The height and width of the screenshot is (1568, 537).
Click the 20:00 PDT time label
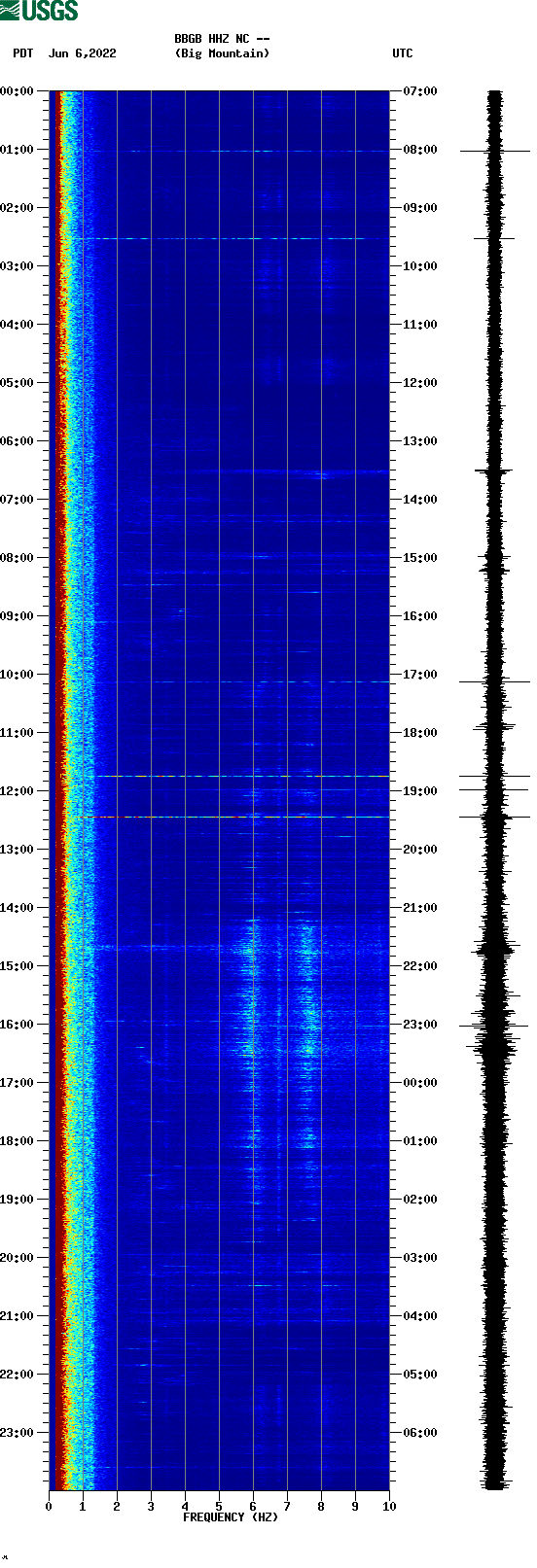18,1258
